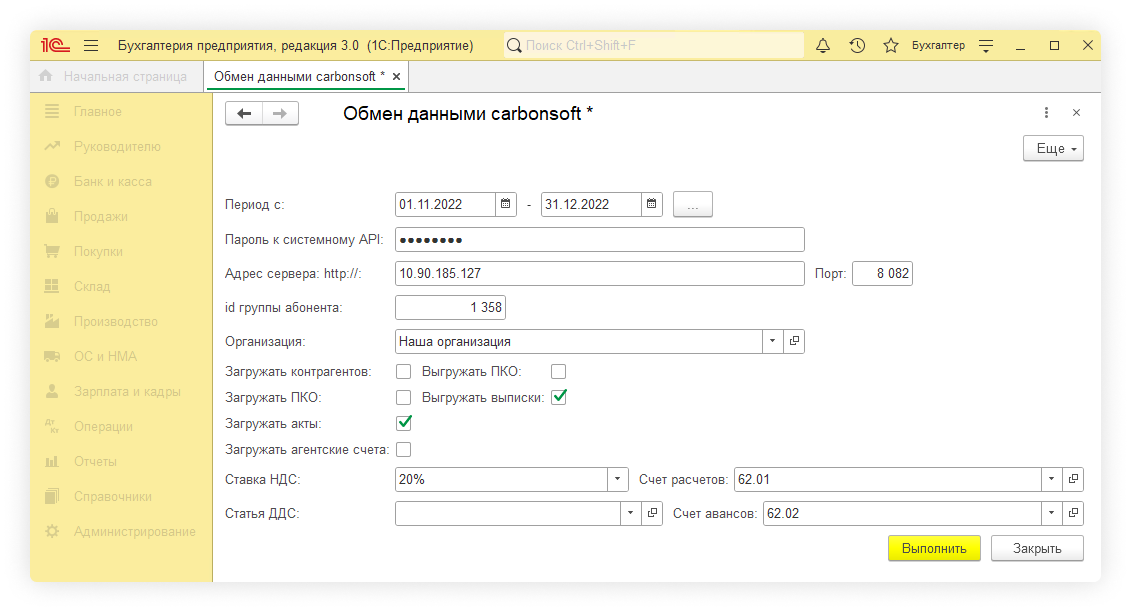Image resolution: width=1131 pixels, height=612 pixels.
Task: Open the Банк и касса section
Action: pyautogui.click(x=112, y=182)
